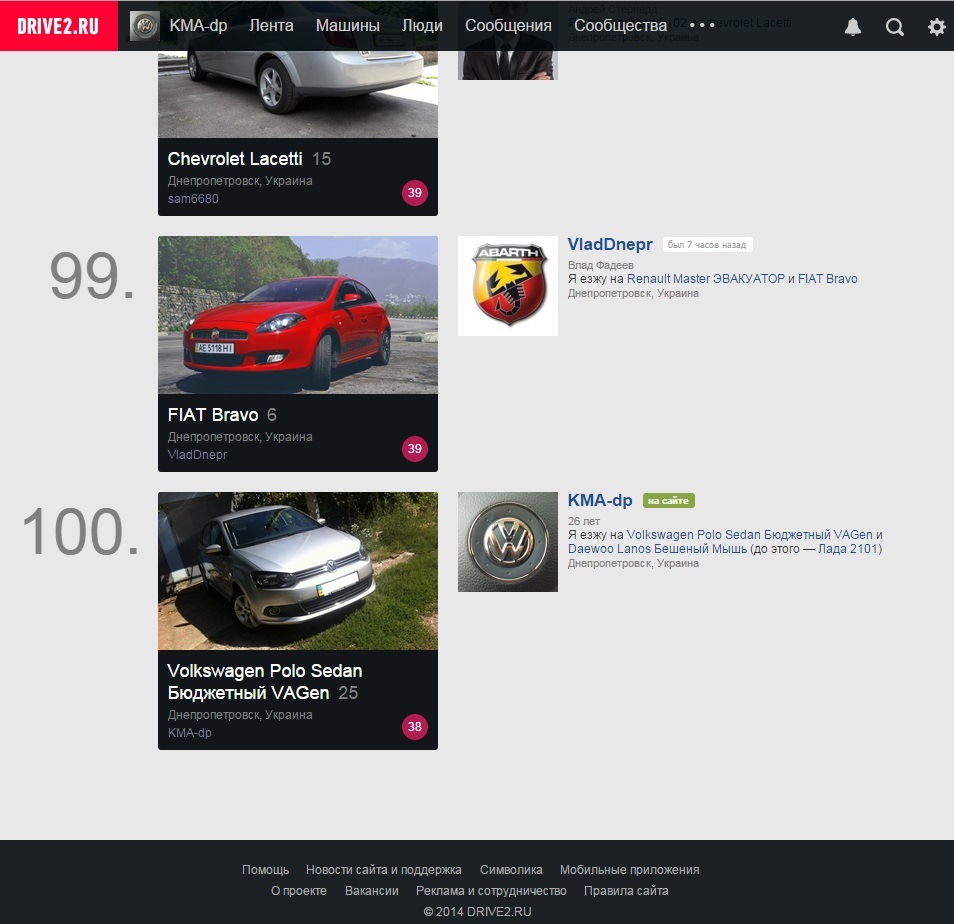Click FIAT Bravo link in VladDnepr description
Viewport: 954px width, 924px height.
[x=827, y=279]
